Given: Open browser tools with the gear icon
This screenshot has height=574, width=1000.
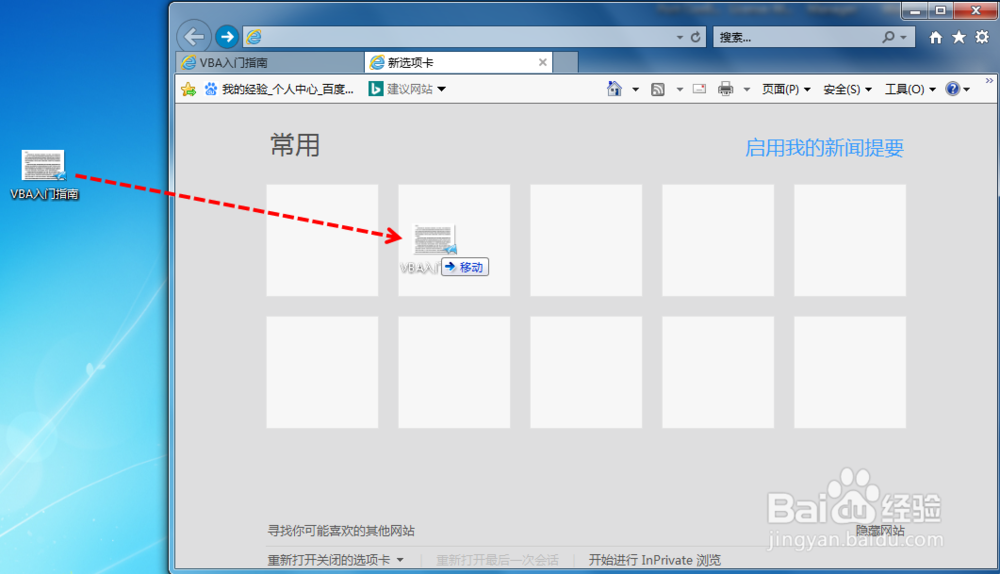Looking at the screenshot, I should point(982,37).
